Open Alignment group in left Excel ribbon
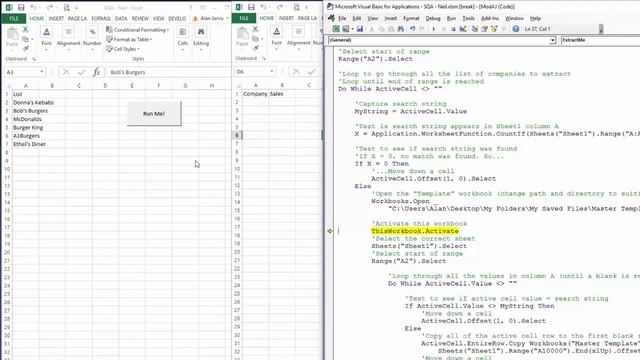This screenshot has height=360, width=640. point(68,39)
